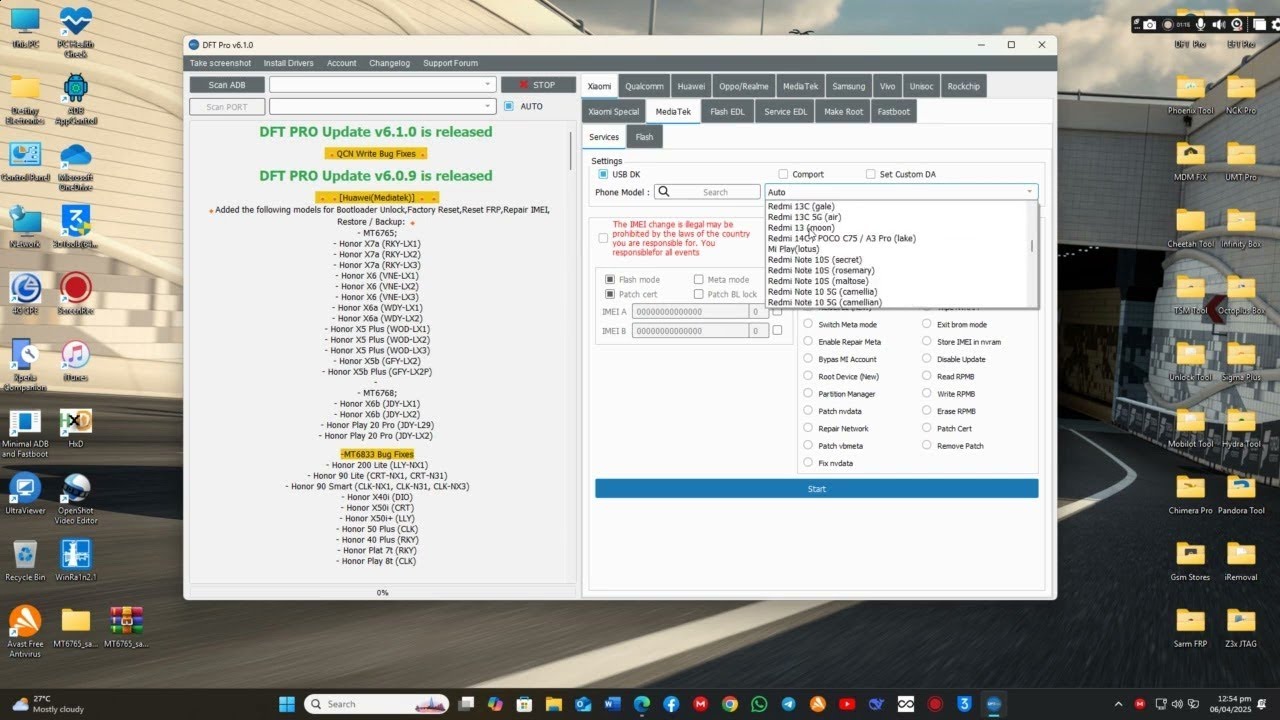1280x720 pixels.
Task: Open WinRa1n2.1 desktop shortcut
Action: pos(75,560)
